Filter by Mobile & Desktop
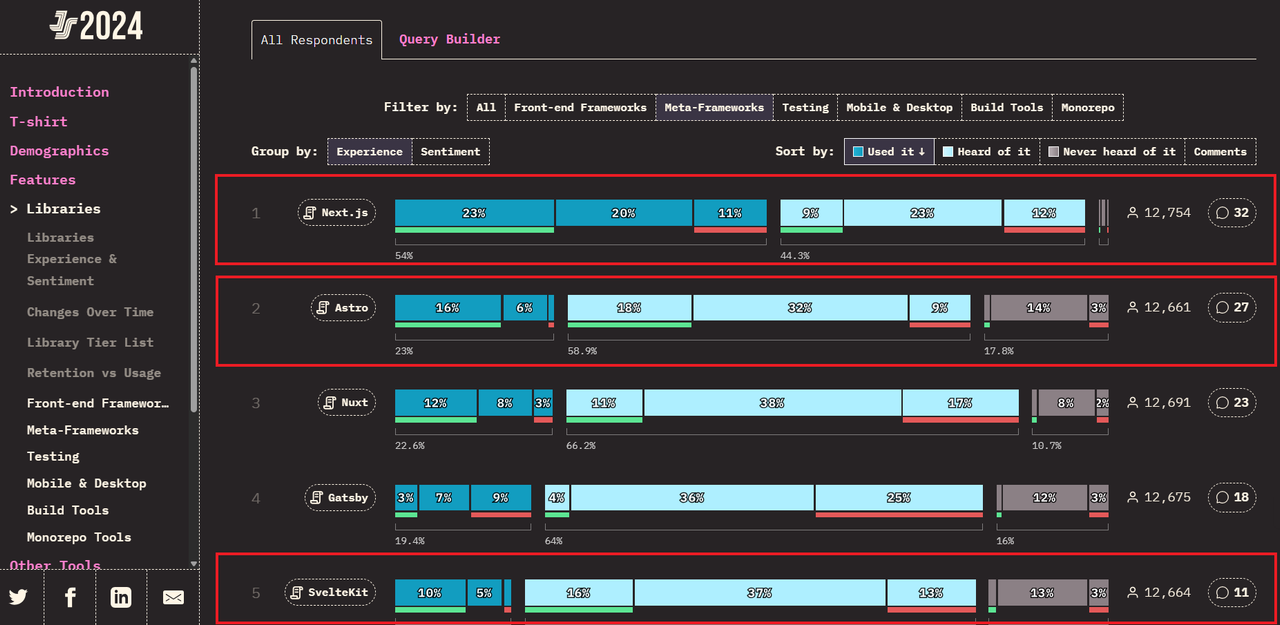The image size is (1280, 625). (x=900, y=107)
